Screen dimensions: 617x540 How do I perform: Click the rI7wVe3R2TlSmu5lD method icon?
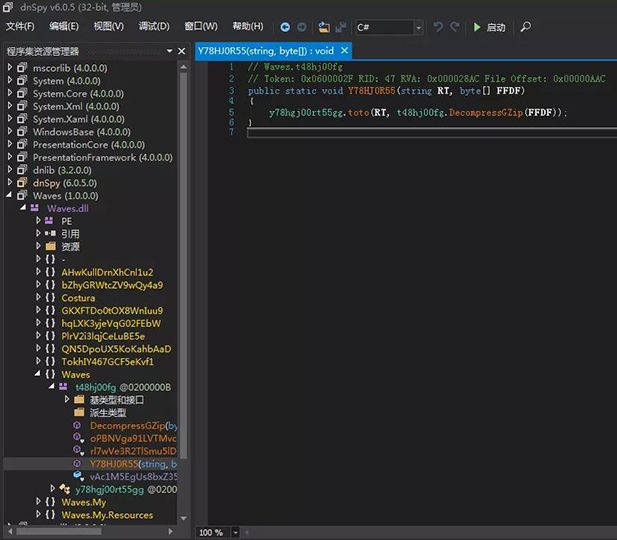coord(78,451)
